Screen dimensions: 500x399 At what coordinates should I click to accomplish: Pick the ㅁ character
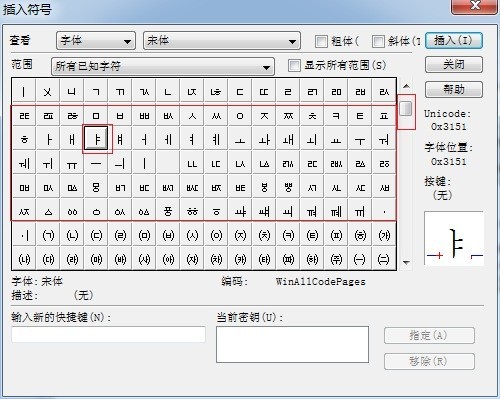96,116
